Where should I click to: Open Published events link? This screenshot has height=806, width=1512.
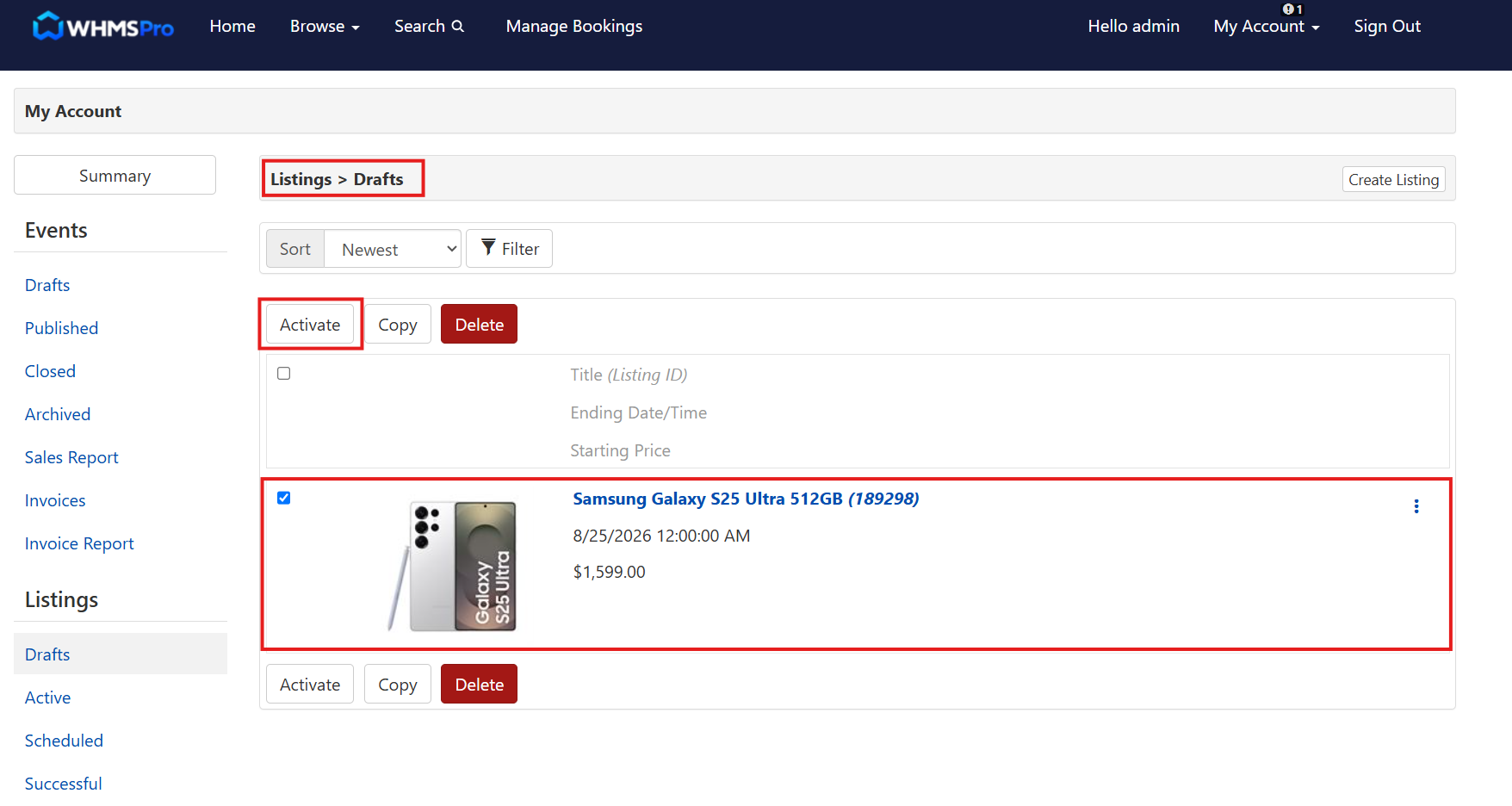(x=61, y=328)
